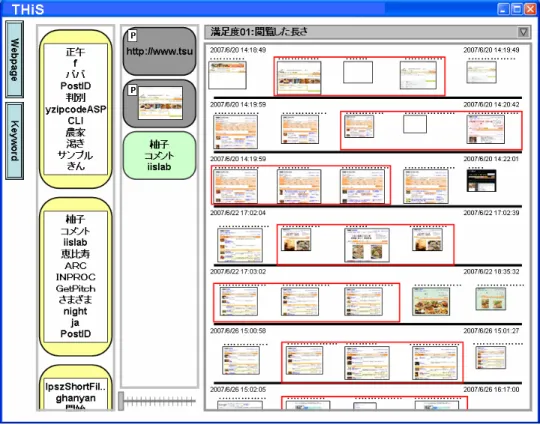Select keyword サンプル in first group
This screenshot has height=428, width=540.
click(75, 155)
